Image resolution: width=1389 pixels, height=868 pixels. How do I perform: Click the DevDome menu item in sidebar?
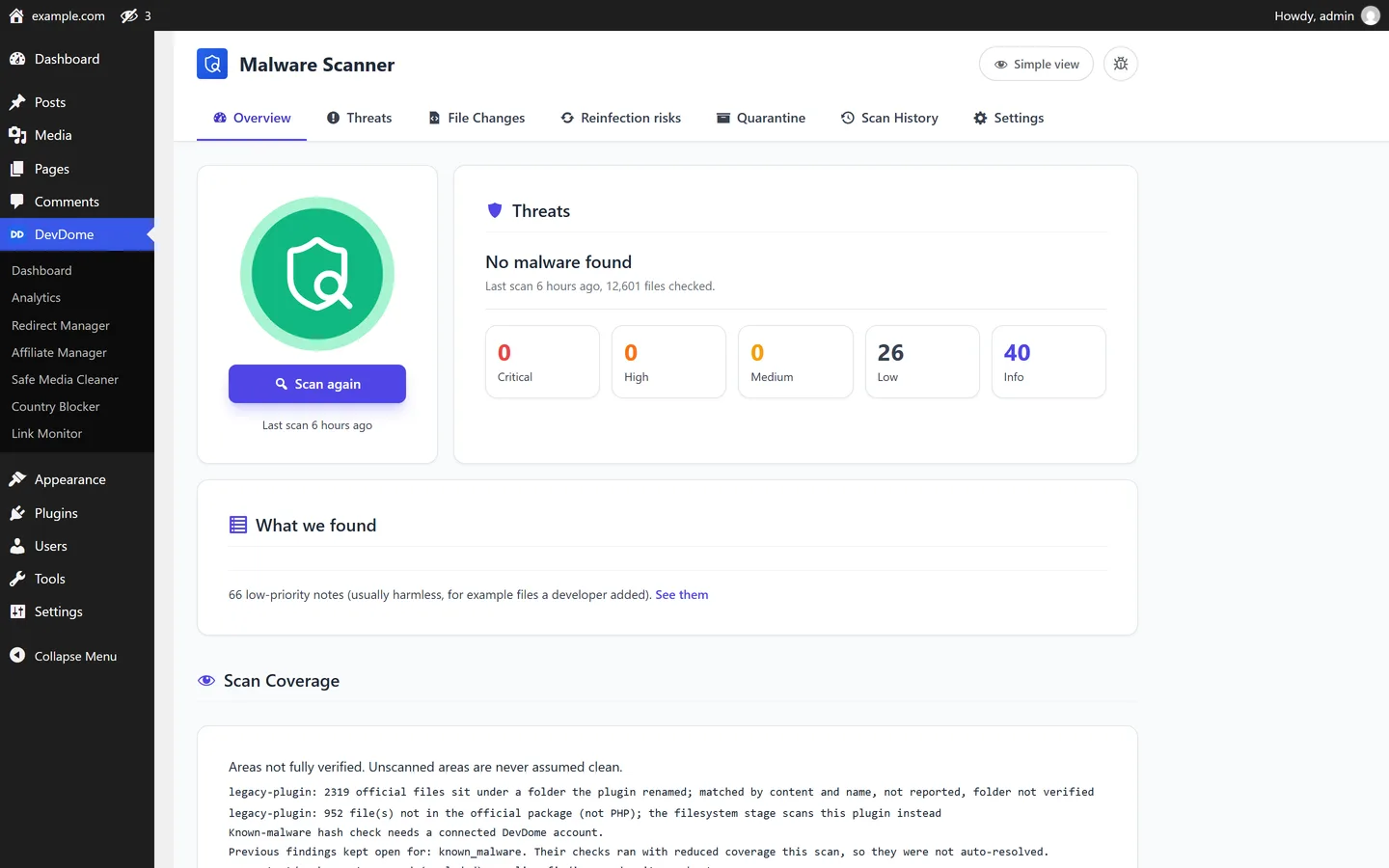tap(77, 234)
